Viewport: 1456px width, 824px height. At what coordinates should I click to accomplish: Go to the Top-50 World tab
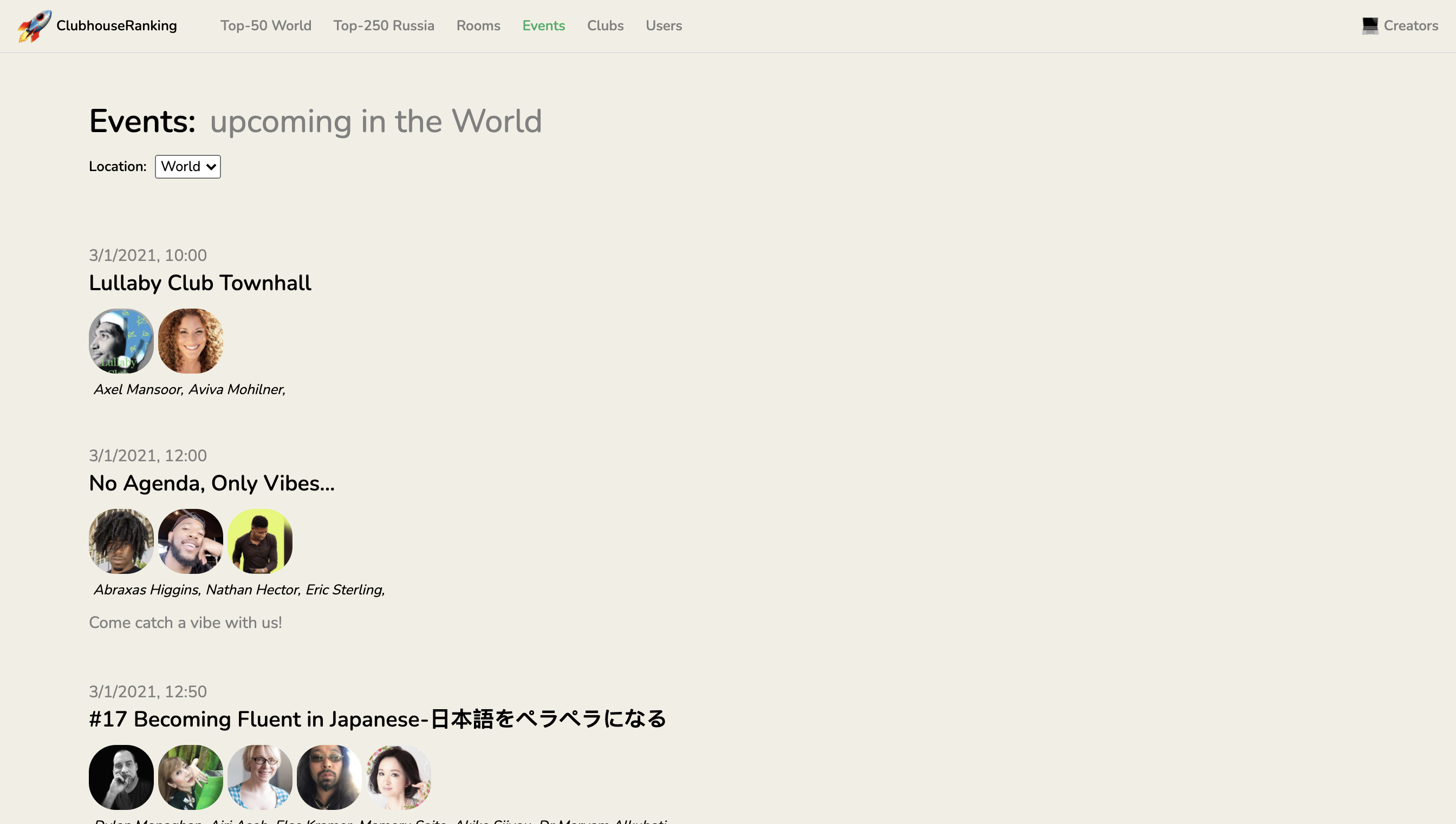(265, 25)
